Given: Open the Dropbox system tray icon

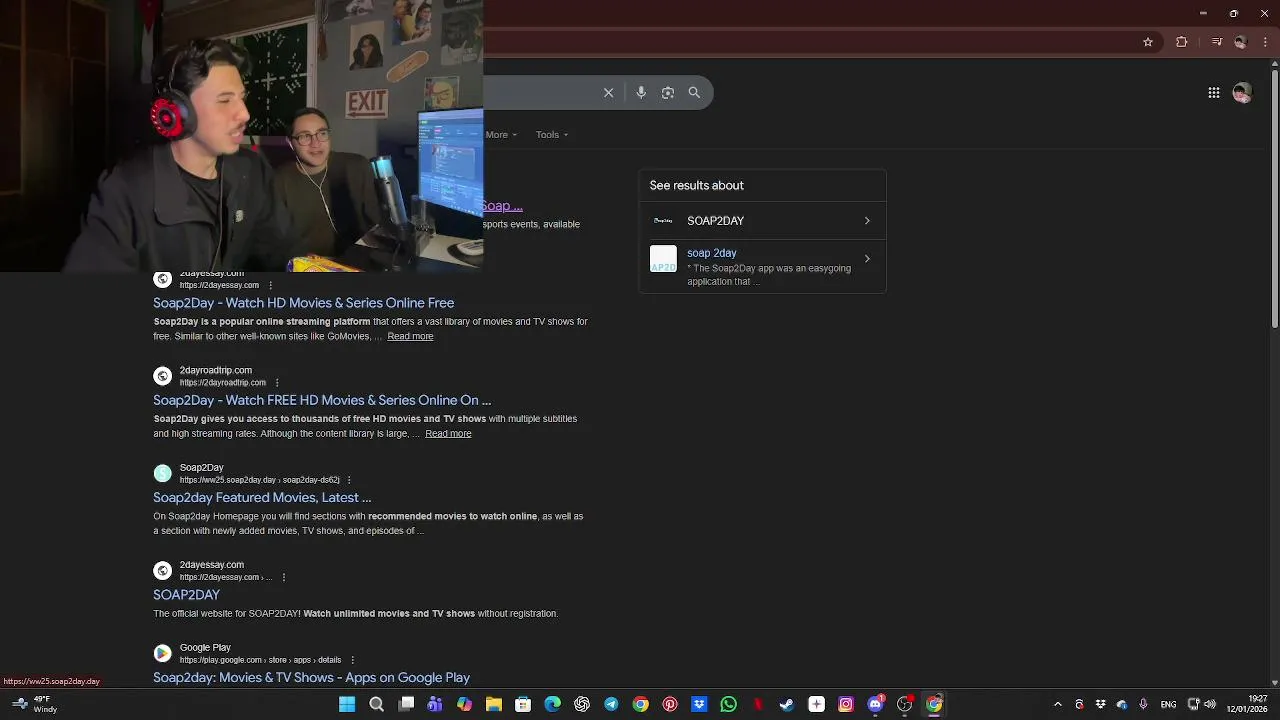Looking at the screenshot, I should 1101,704.
